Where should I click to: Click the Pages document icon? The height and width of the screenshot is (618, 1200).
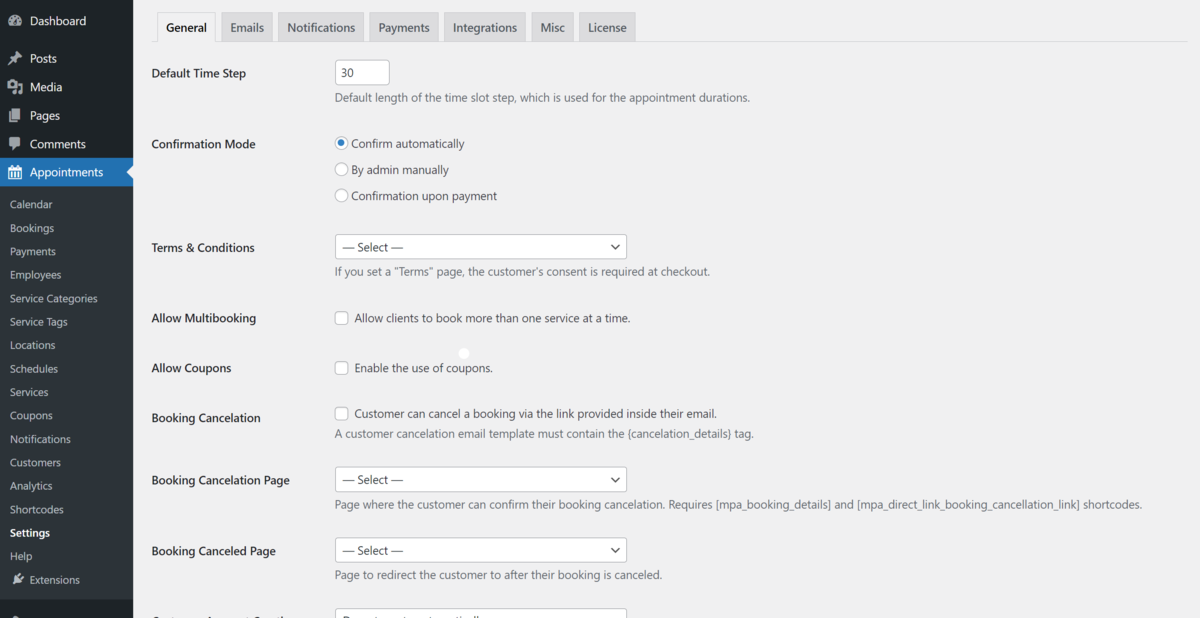(15, 116)
